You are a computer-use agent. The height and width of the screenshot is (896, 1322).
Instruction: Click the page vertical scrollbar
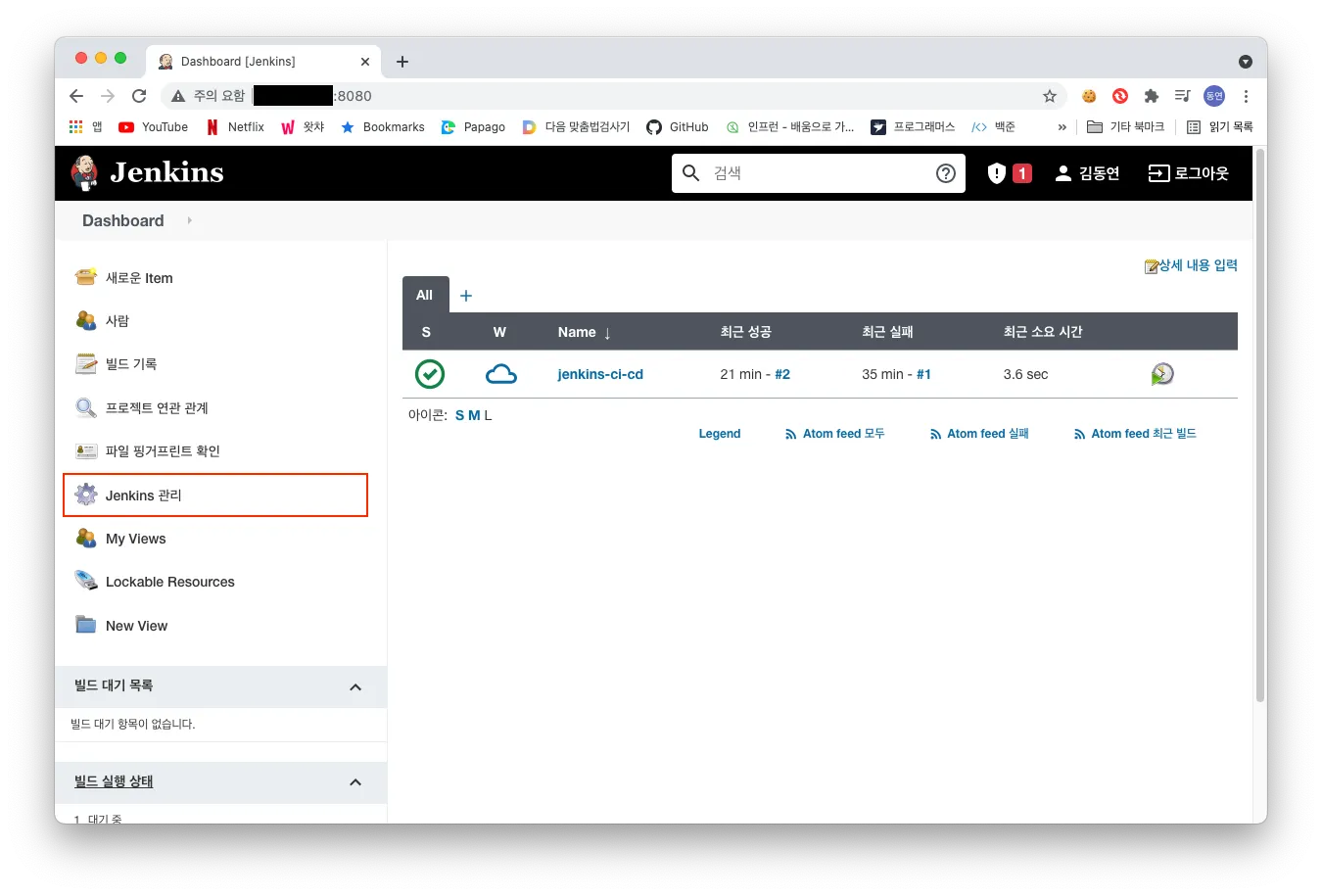[1260, 425]
